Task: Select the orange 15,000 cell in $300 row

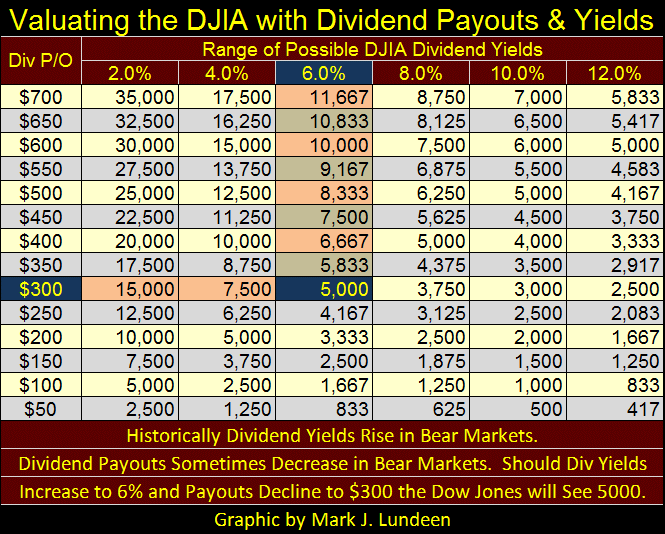Action: (x=130, y=288)
